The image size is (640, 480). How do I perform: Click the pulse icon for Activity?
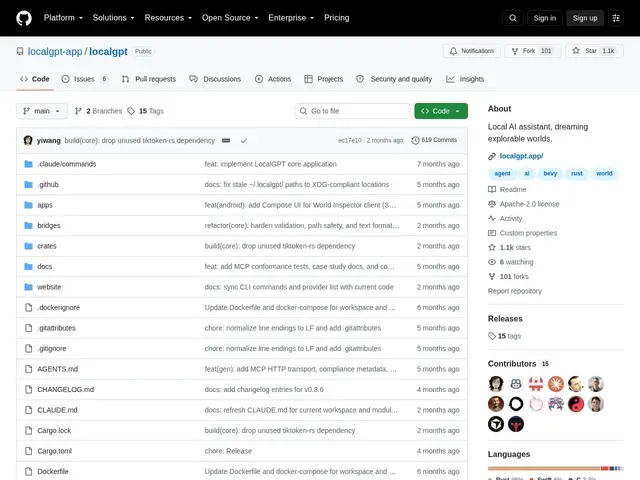[x=492, y=218]
